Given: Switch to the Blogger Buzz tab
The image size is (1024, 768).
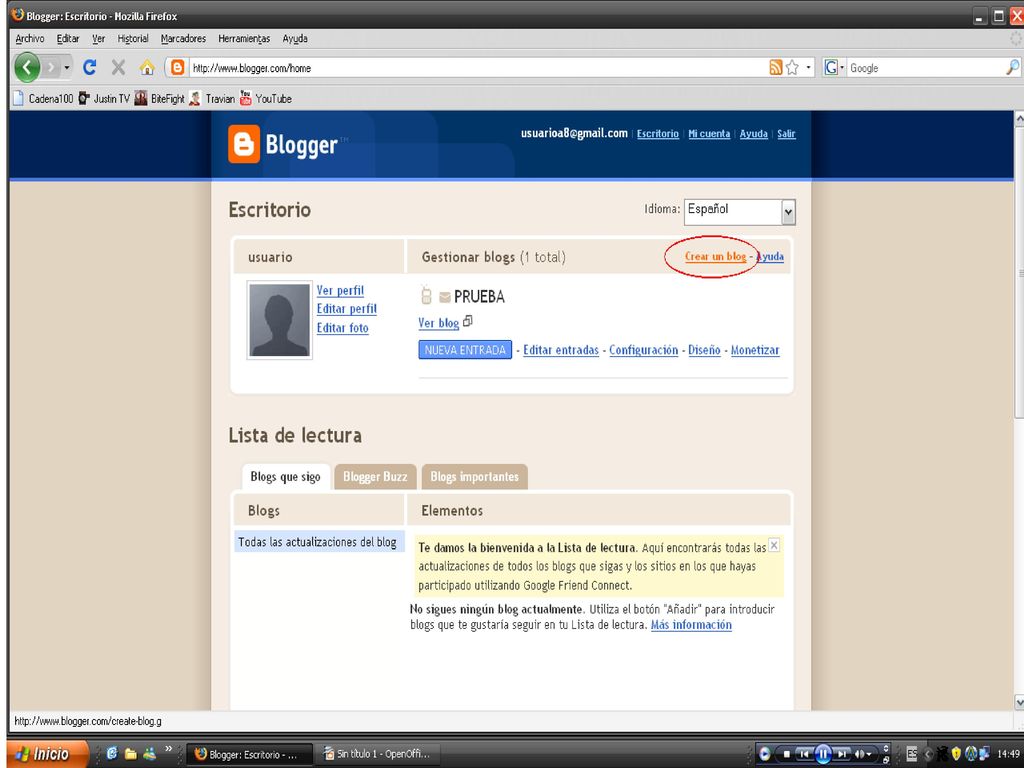Looking at the screenshot, I should click(x=375, y=477).
